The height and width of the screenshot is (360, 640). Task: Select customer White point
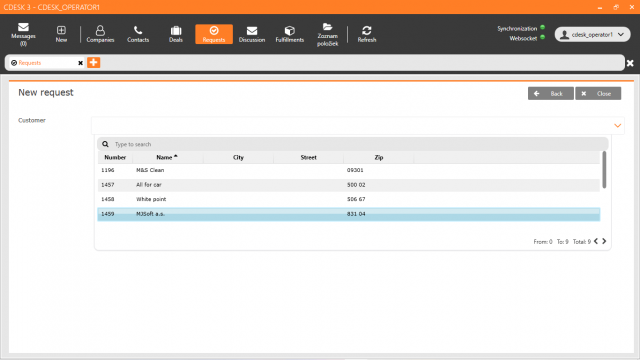tap(349, 199)
